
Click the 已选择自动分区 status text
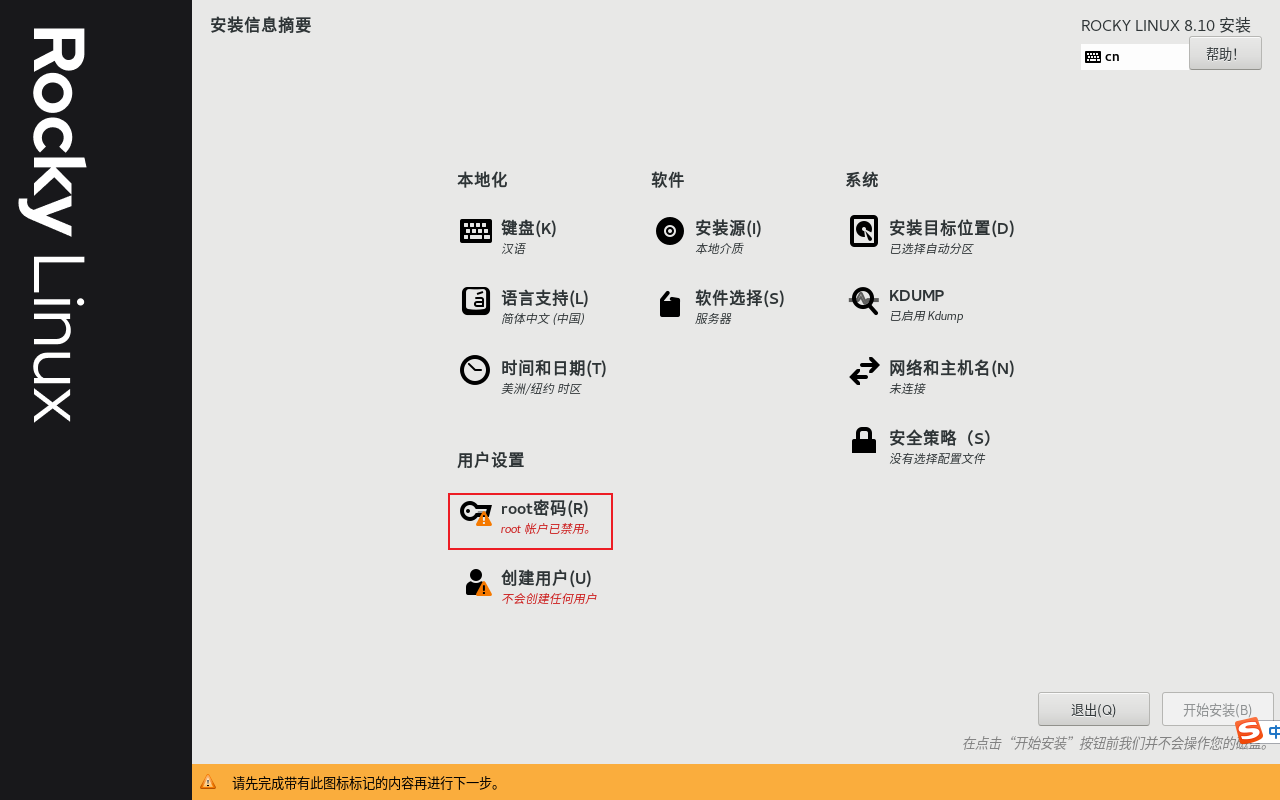pyautogui.click(x=931, y=249)
